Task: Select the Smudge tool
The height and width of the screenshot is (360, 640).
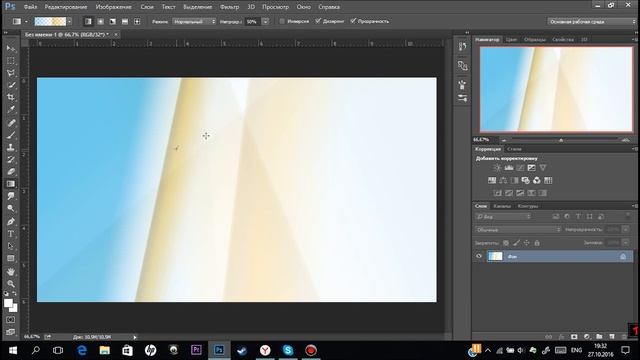Action: point(11,196)
